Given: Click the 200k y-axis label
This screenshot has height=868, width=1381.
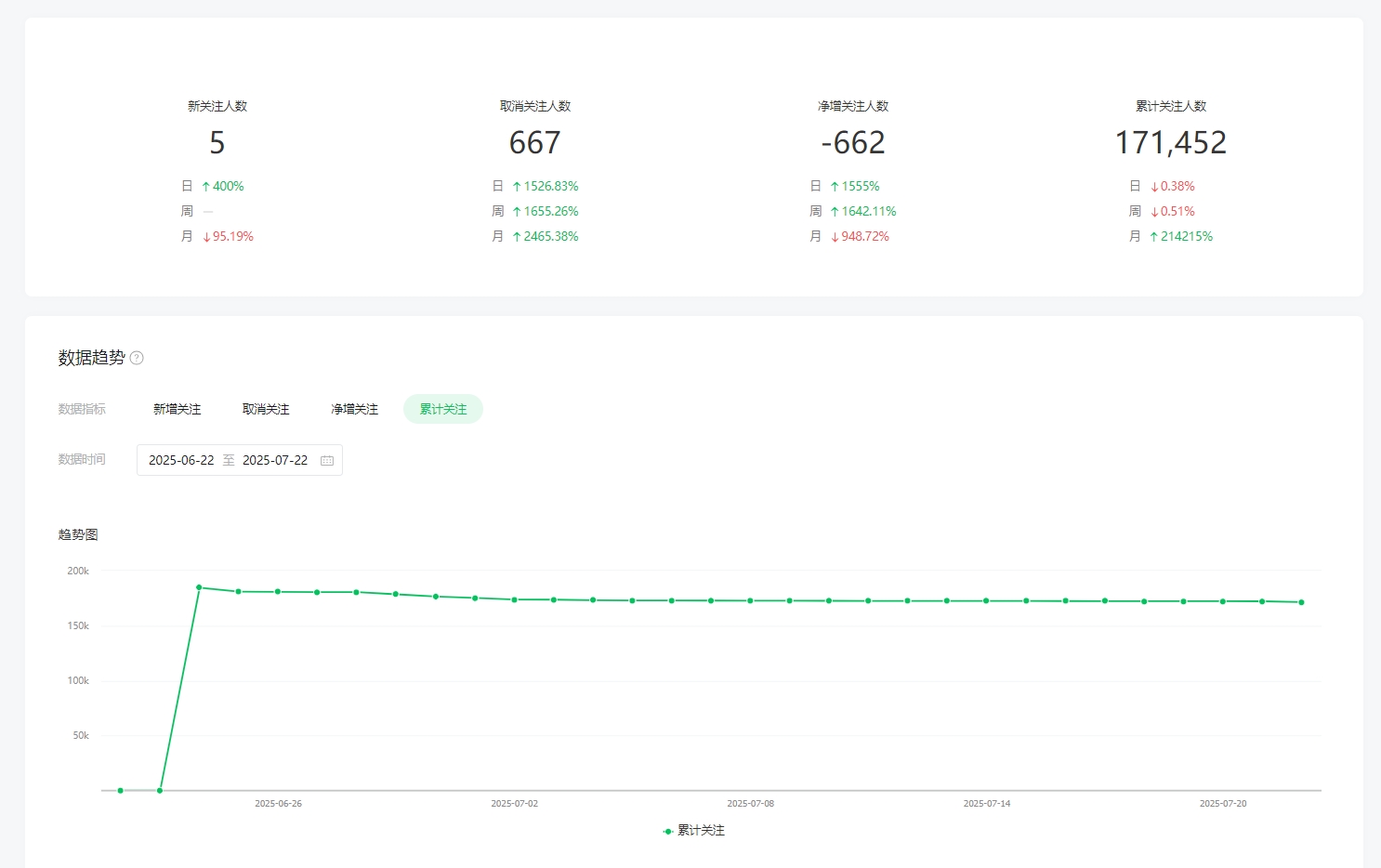Looking at the screenshot, I should click(78, 572).
